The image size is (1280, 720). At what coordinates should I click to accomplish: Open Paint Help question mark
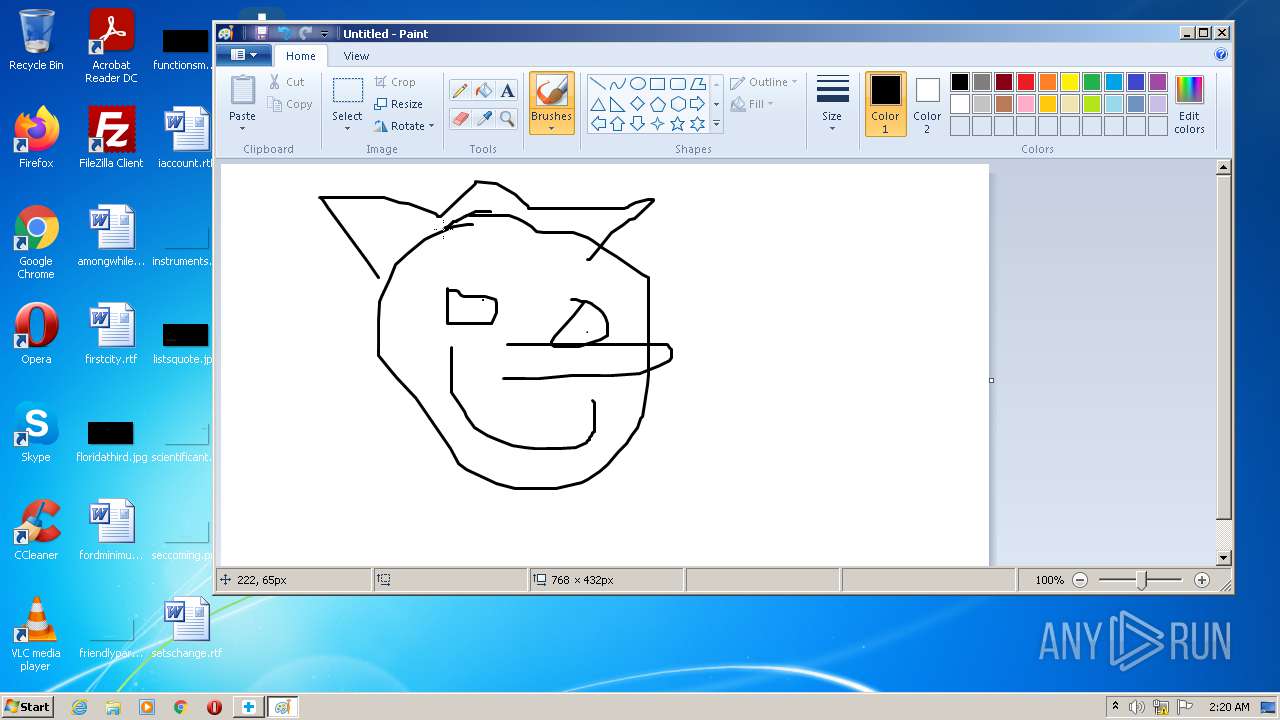pyautogui.click(x=1220, y=55)
